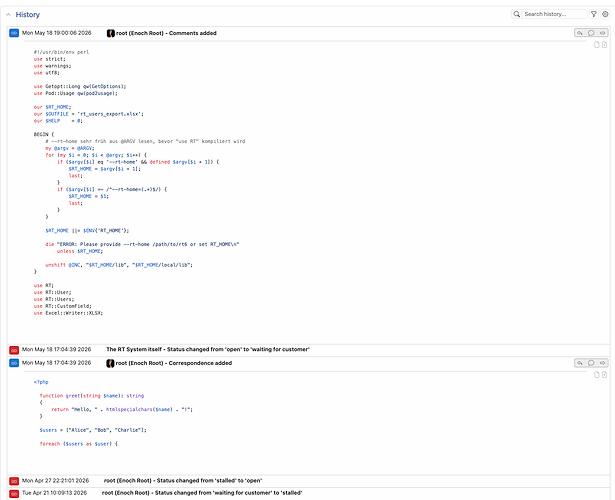Click the '$users = ["Alice", "Bob", "Charlie"]' line
The image size is (615, 500).
[93, 430]
